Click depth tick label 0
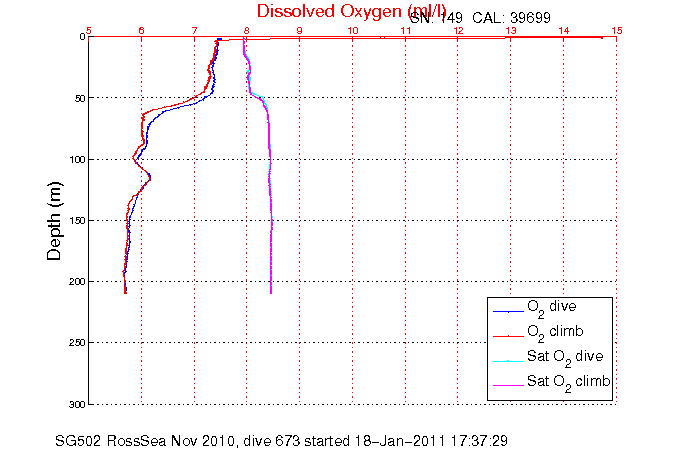 (x=82, y=37)
